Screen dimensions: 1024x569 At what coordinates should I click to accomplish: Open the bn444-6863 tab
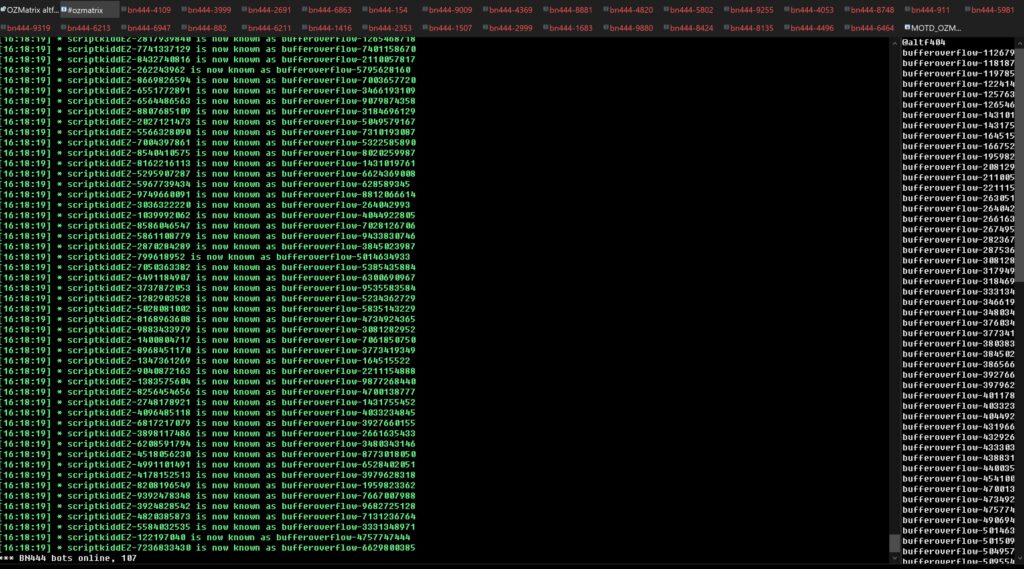[327, 10]
